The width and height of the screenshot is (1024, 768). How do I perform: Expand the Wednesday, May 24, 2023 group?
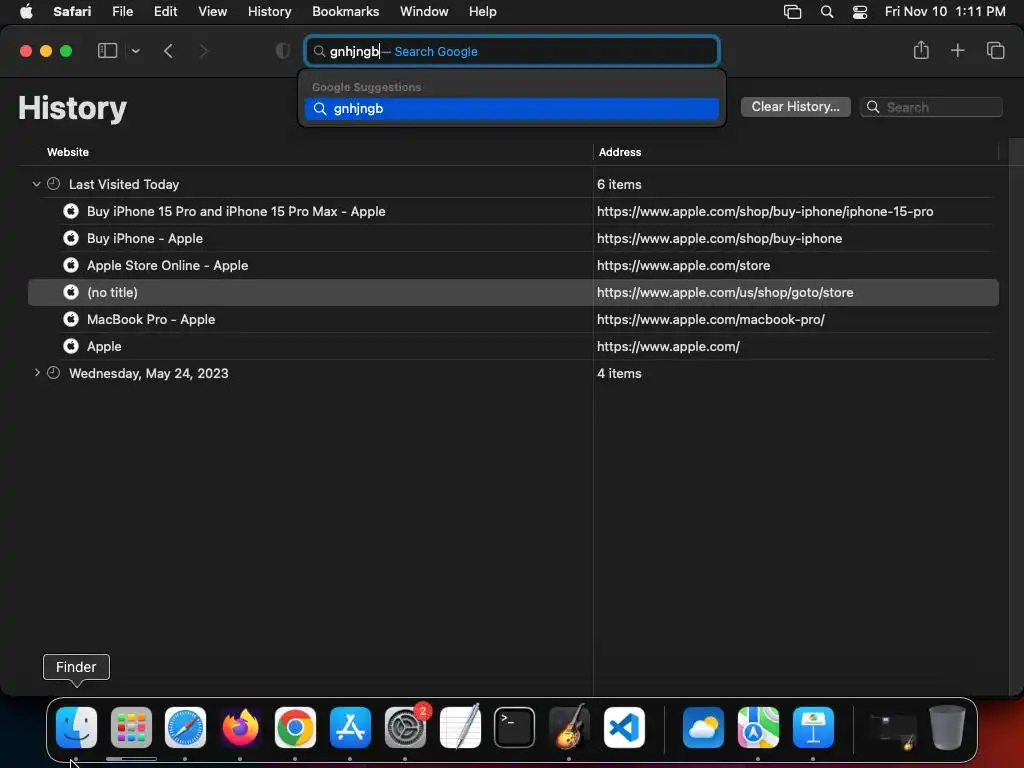point(37,373)
